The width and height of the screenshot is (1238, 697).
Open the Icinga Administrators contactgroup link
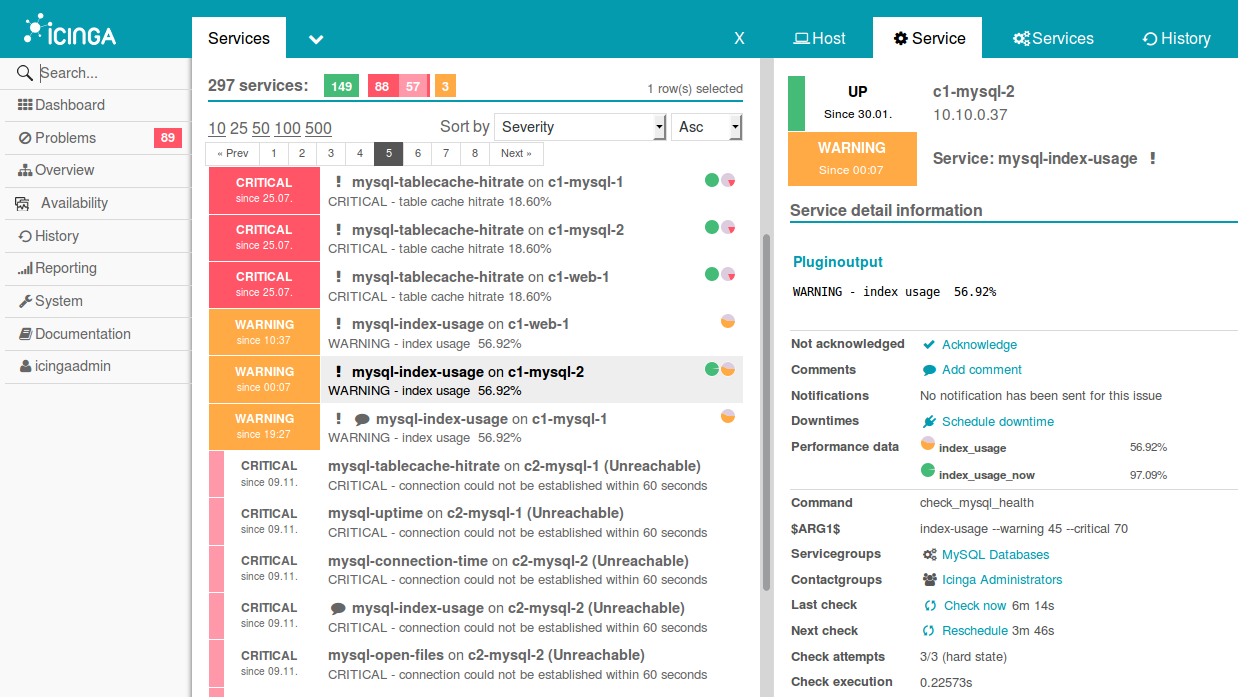pos(1001,580)
